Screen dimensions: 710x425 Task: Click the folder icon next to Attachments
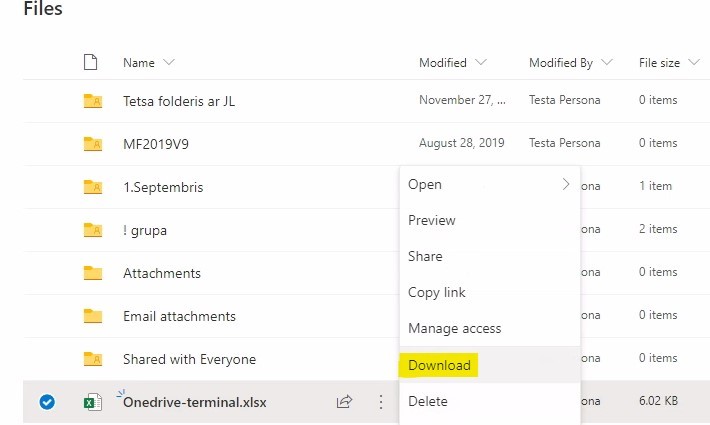(92, 273)
